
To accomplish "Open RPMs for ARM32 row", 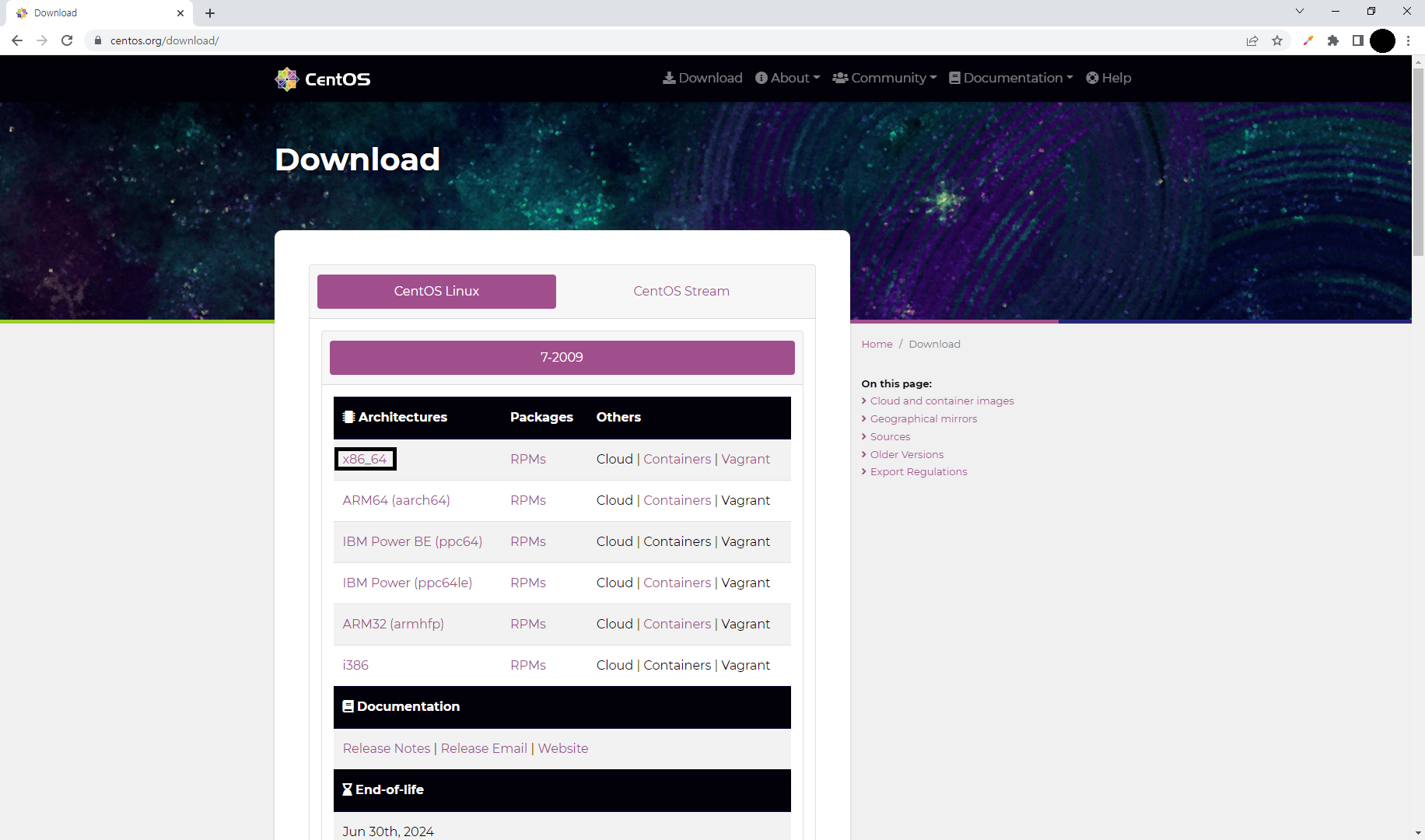I will (x=528, y=624).
